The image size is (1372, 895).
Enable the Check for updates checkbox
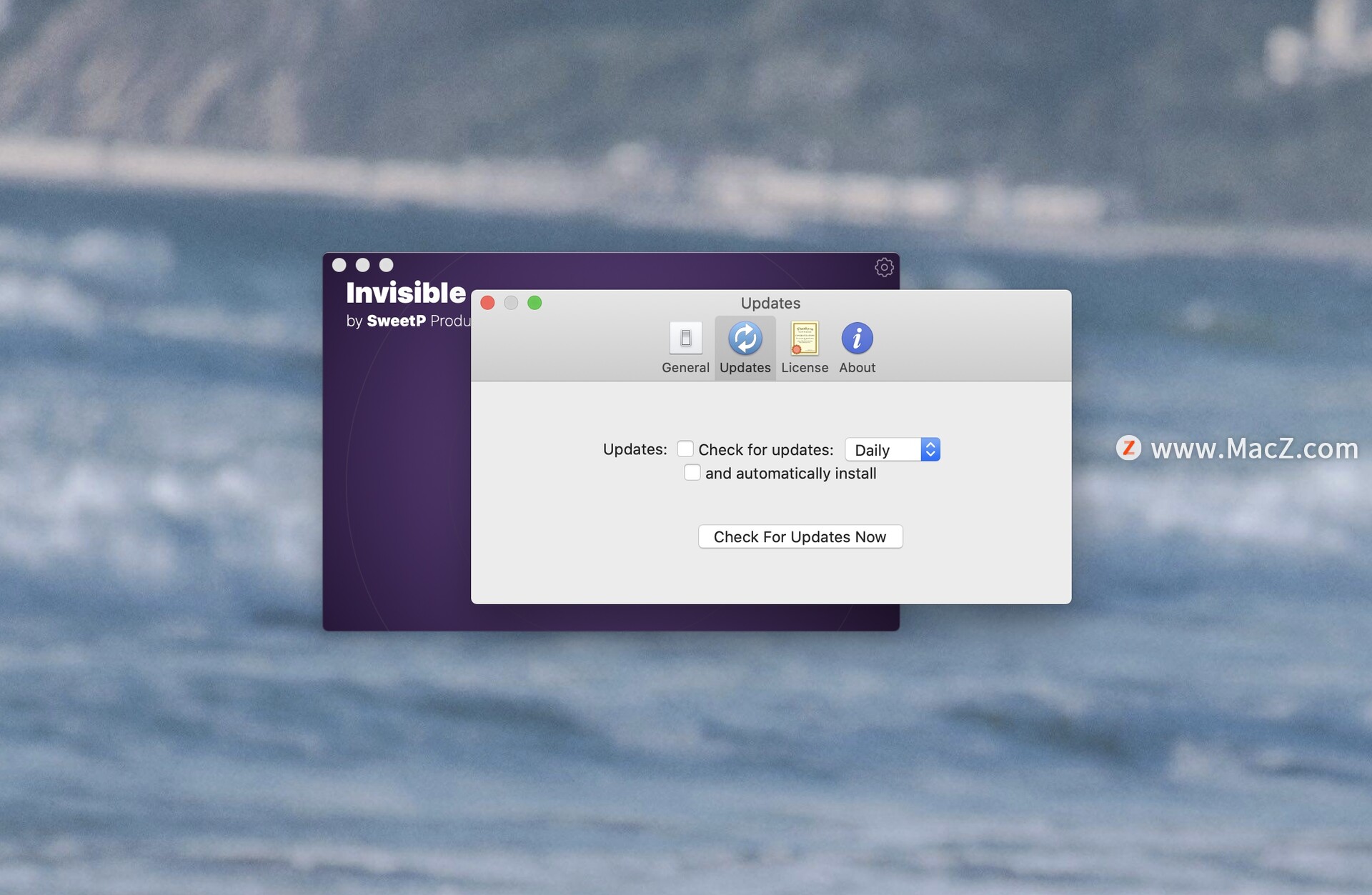click(685, 449)
